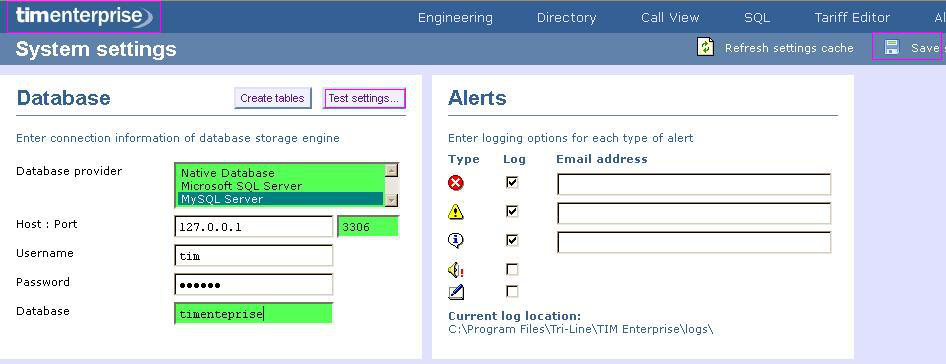Viewport: 946px width, 364px height.
Task: Choose Native Database as the provider
Action: coord(280,173)
